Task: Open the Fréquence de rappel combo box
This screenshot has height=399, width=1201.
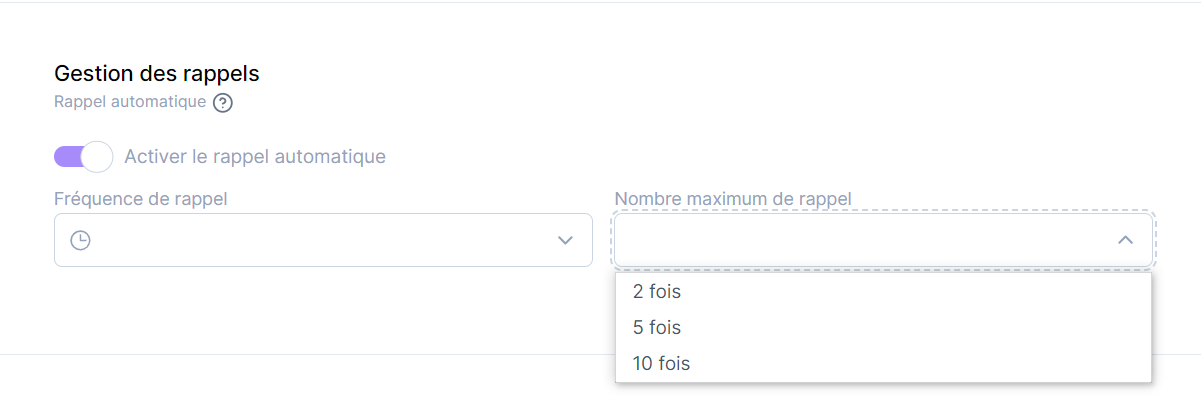Action: click(323, 240)
